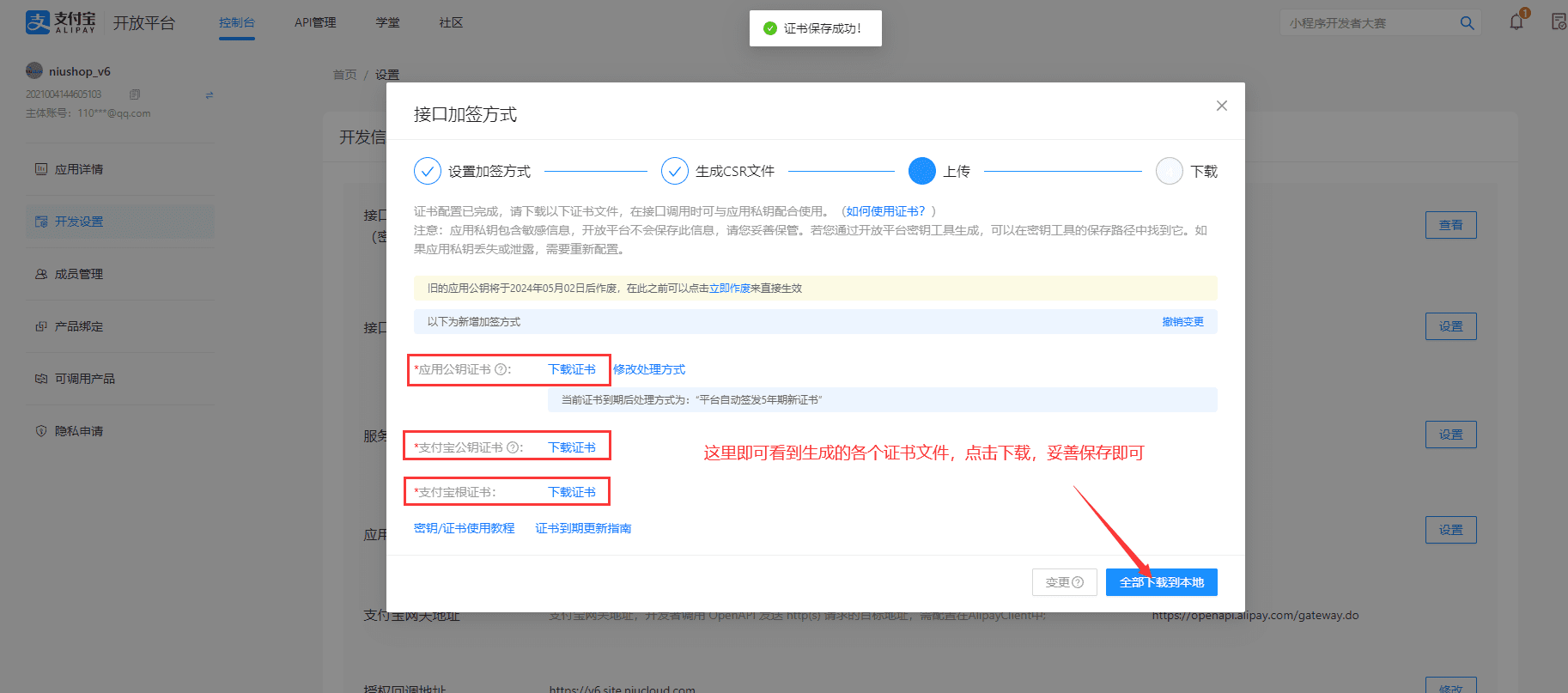Open 成员管理 in the sidebar

coord(78,274)
